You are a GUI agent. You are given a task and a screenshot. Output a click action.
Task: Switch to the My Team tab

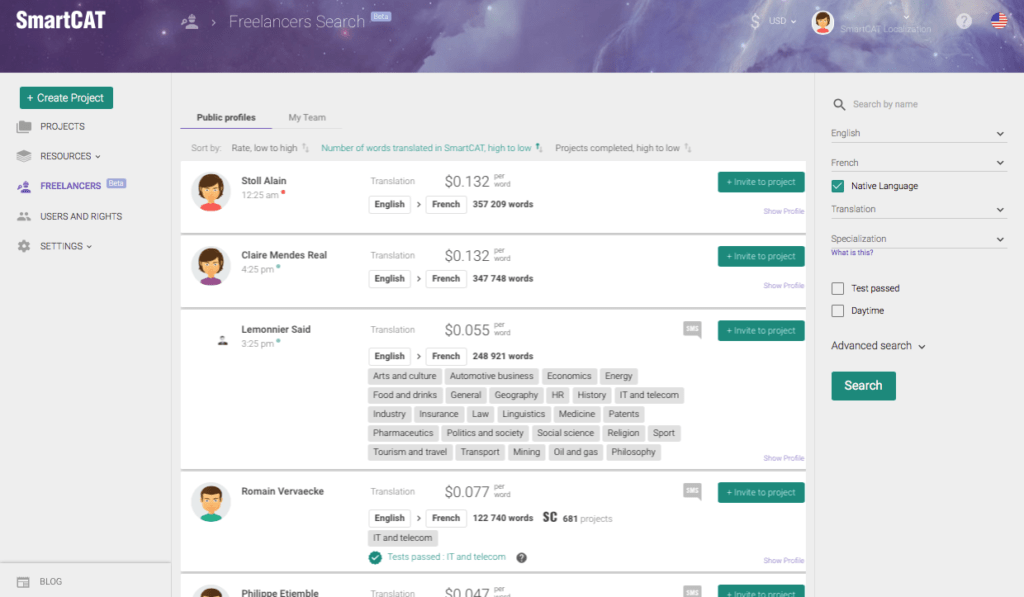click(307, 117)
